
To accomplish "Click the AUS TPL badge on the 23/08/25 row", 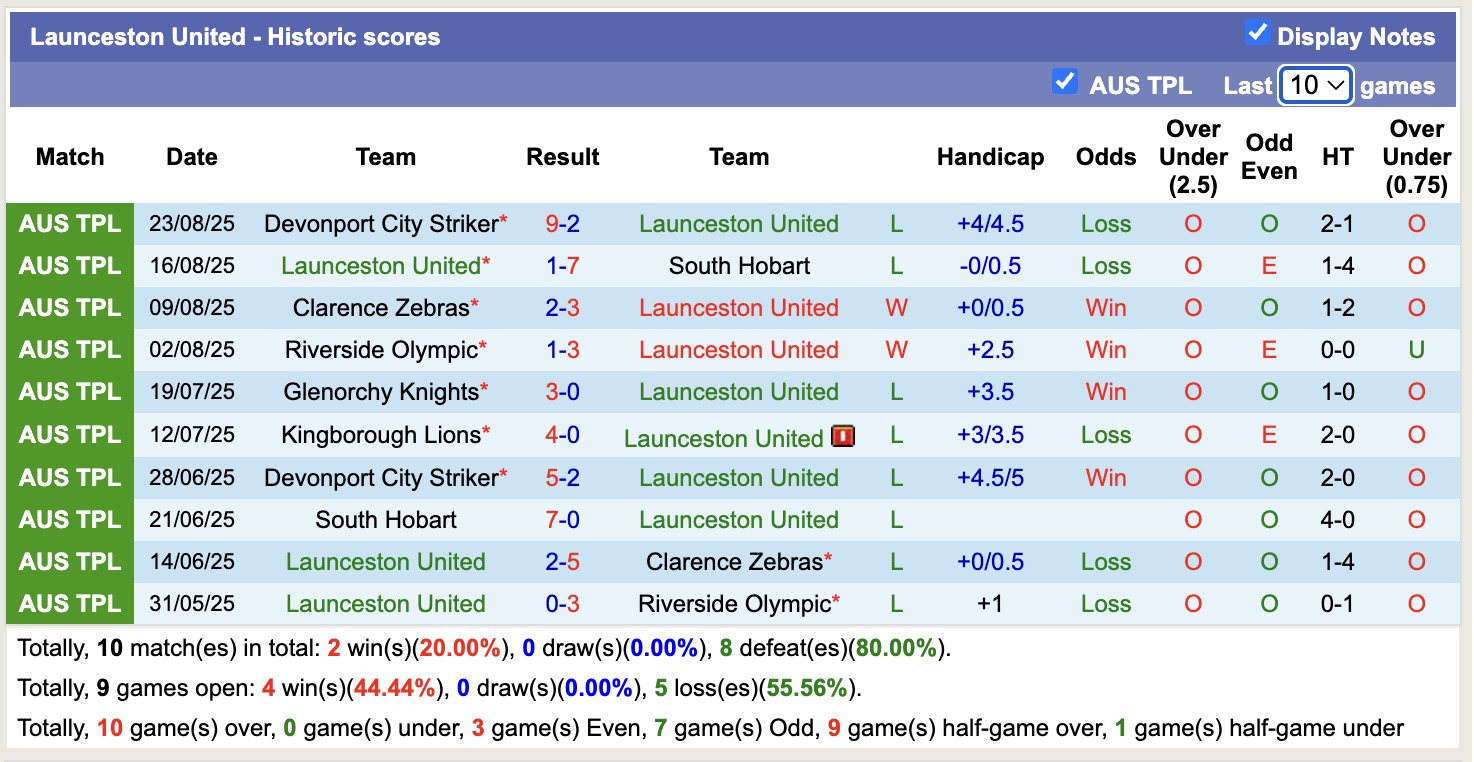I will [69, 223].
